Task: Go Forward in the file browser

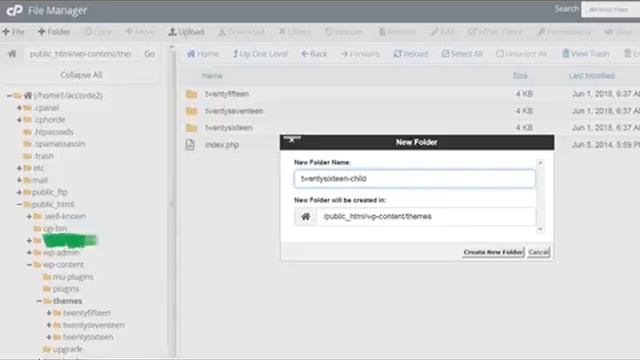Action: [x=360, y=53]
